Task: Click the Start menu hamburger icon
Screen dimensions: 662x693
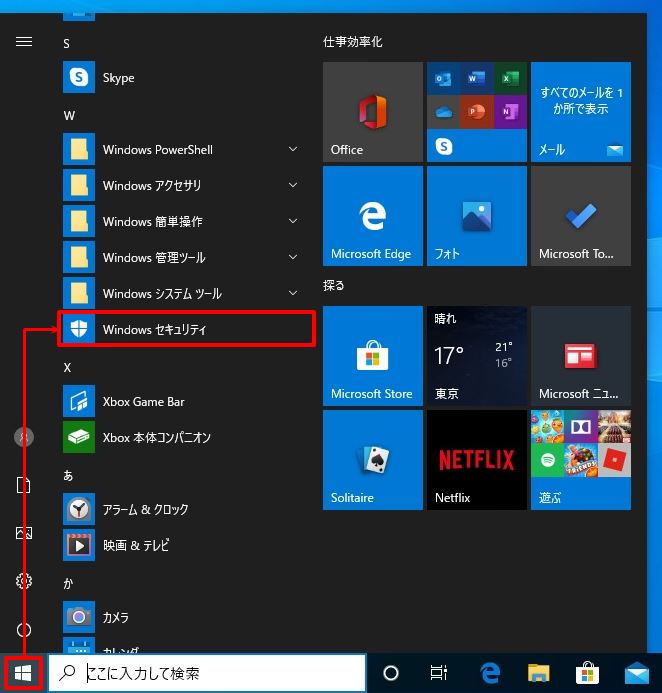Action: [24, 42]
